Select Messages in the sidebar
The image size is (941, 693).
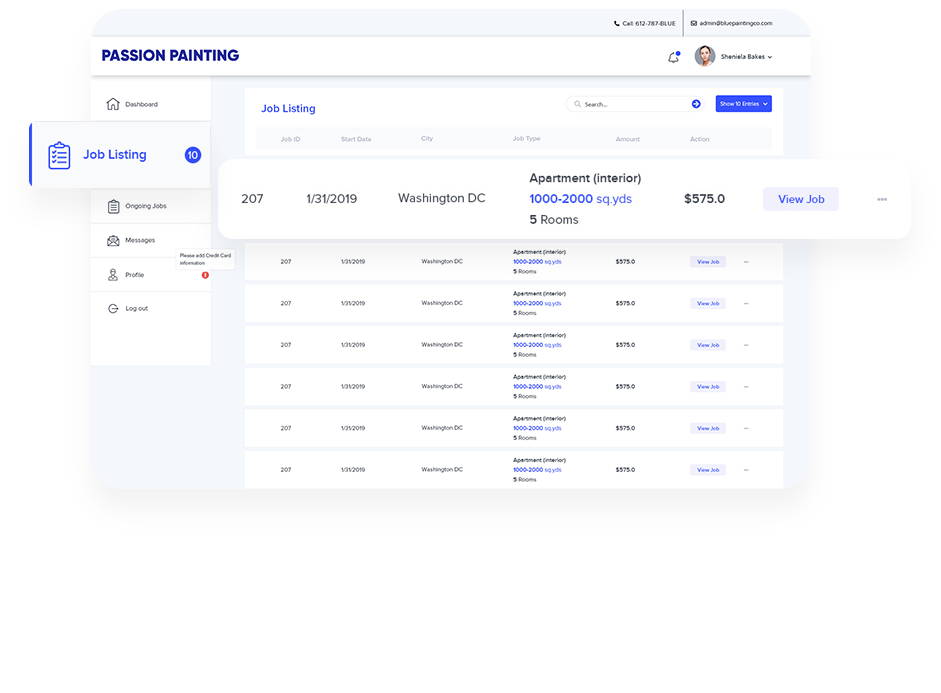pos(140,240)
